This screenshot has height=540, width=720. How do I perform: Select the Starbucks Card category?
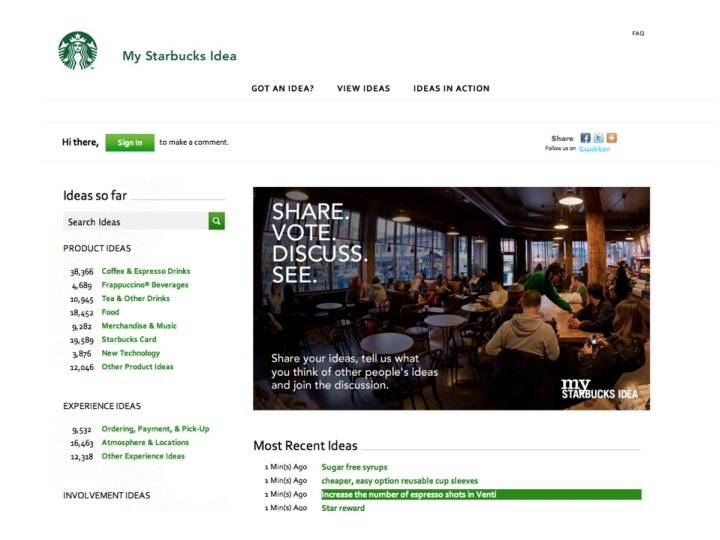tap(129, 339)
